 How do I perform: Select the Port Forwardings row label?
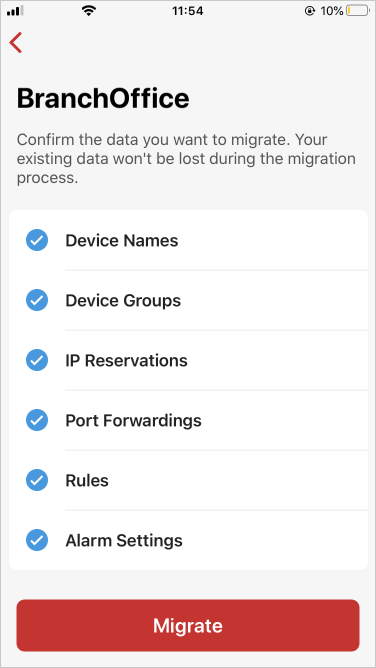click(x=133, y=421)
